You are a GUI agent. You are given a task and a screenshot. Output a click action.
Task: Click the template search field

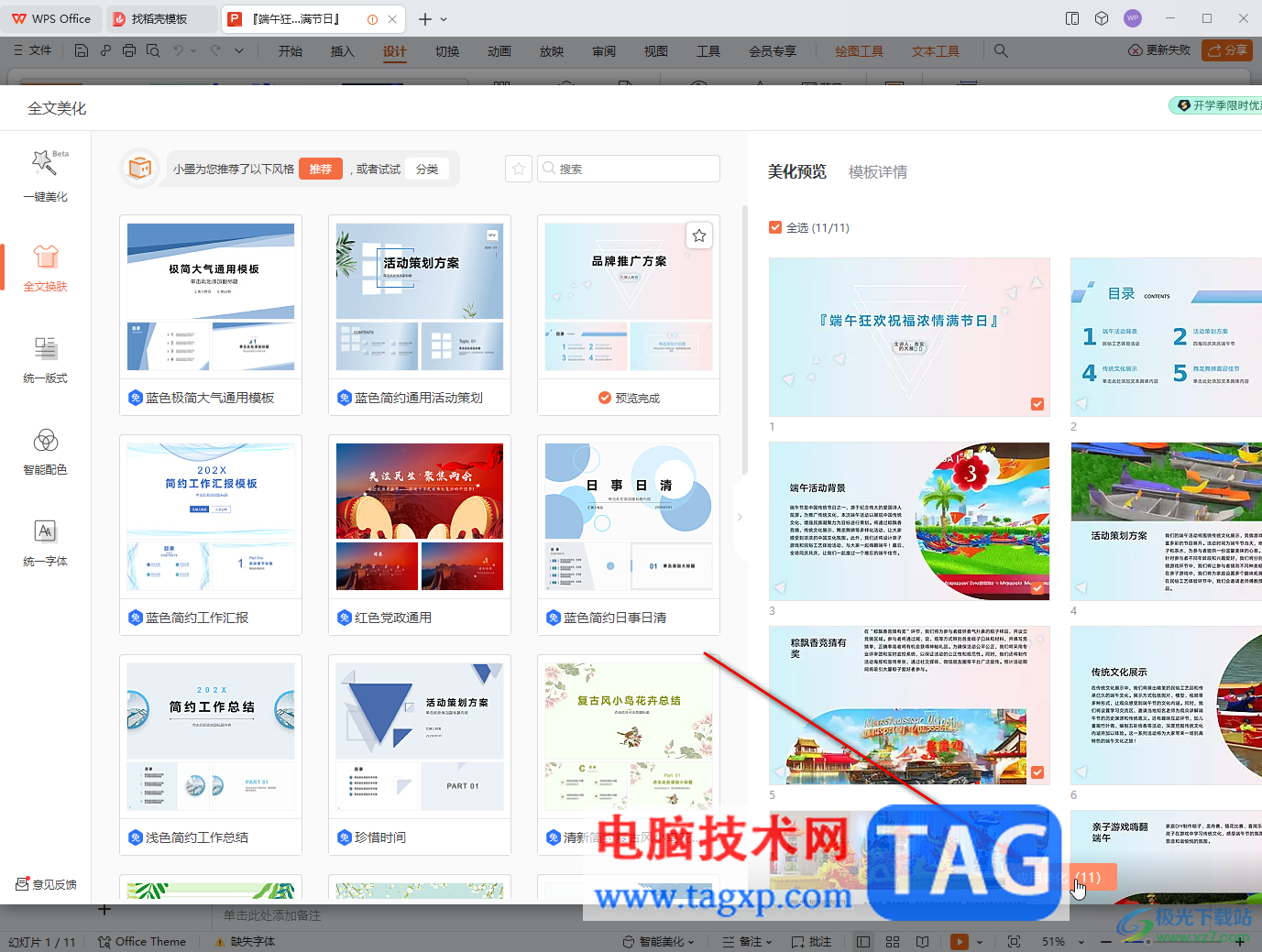pos(629,169)
